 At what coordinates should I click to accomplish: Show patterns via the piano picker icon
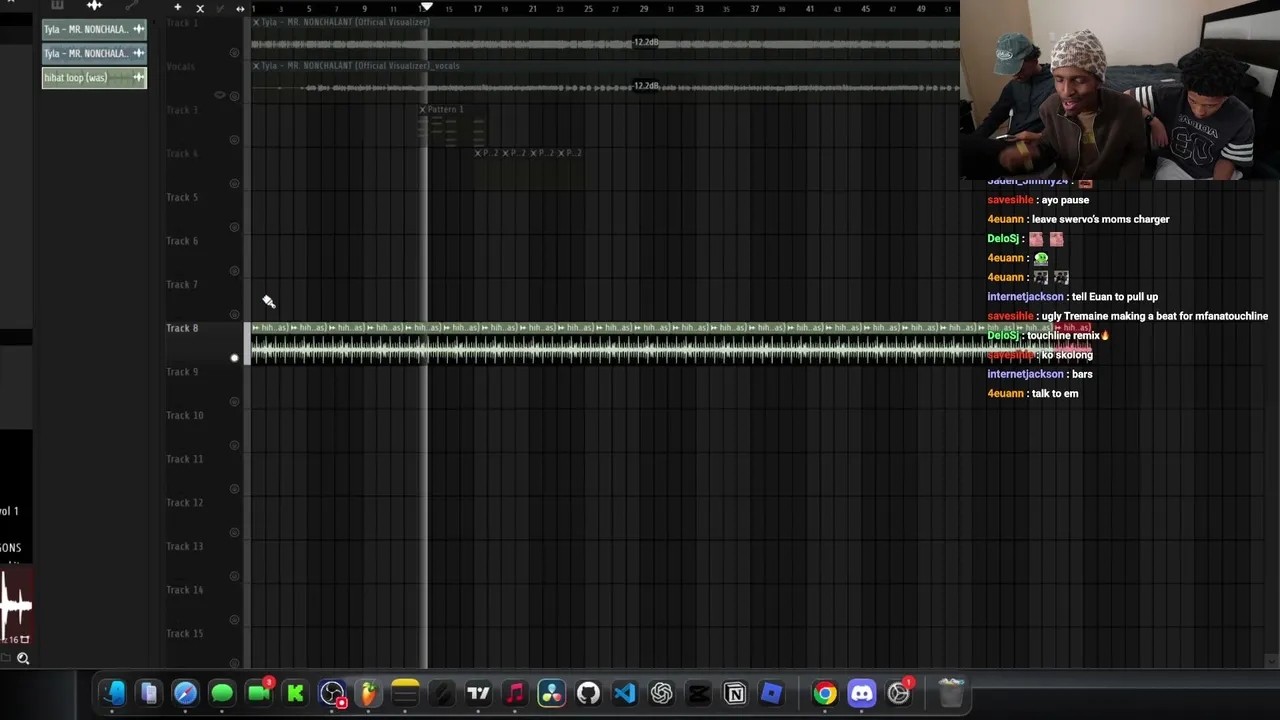57,5
